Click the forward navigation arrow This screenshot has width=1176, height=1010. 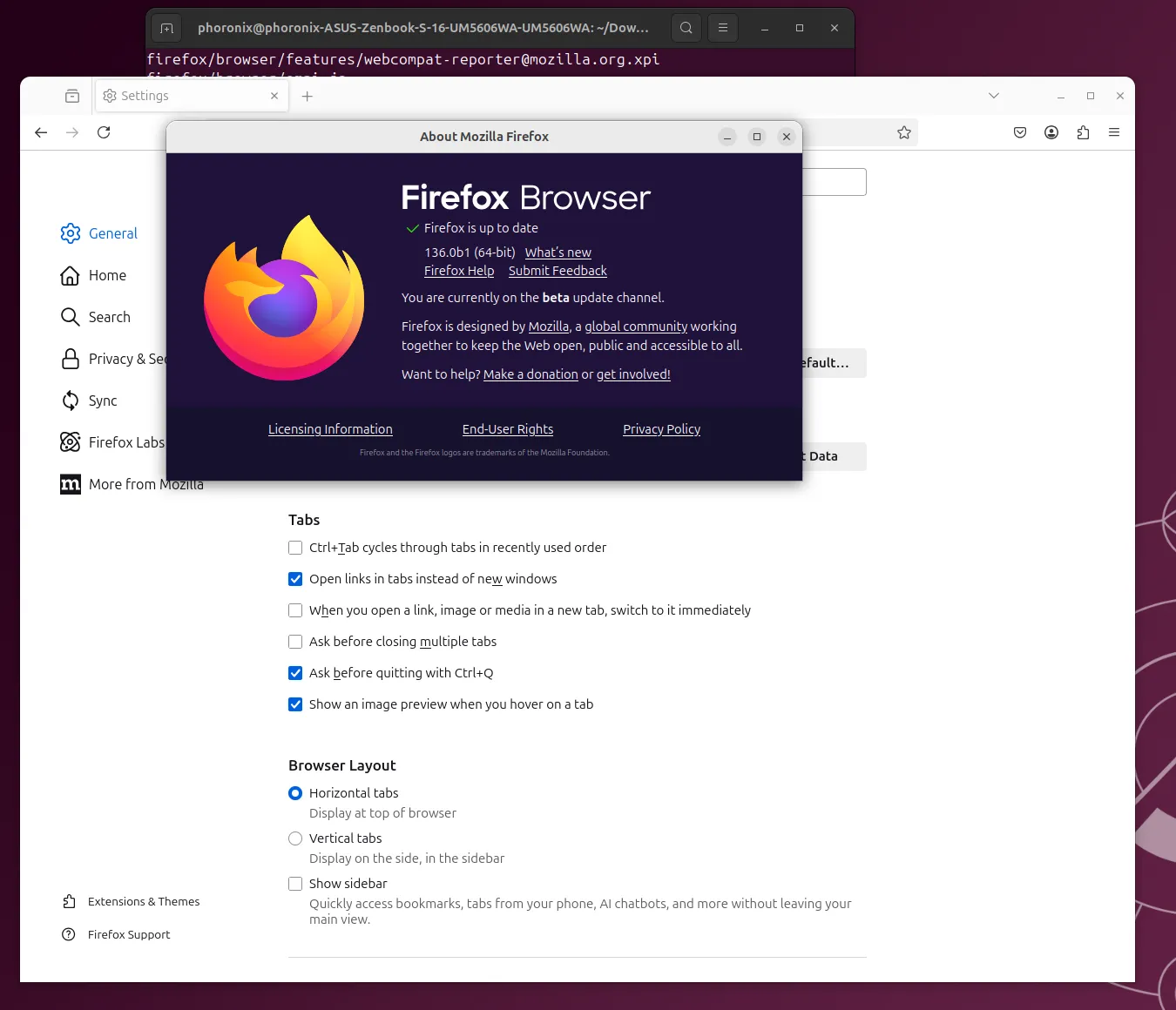(x=72, y=132)
